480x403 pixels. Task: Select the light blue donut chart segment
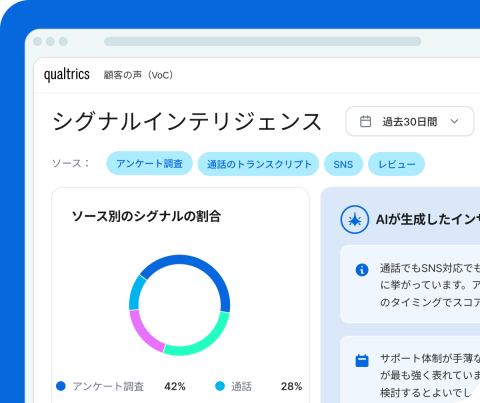click(x=136, y=293)
